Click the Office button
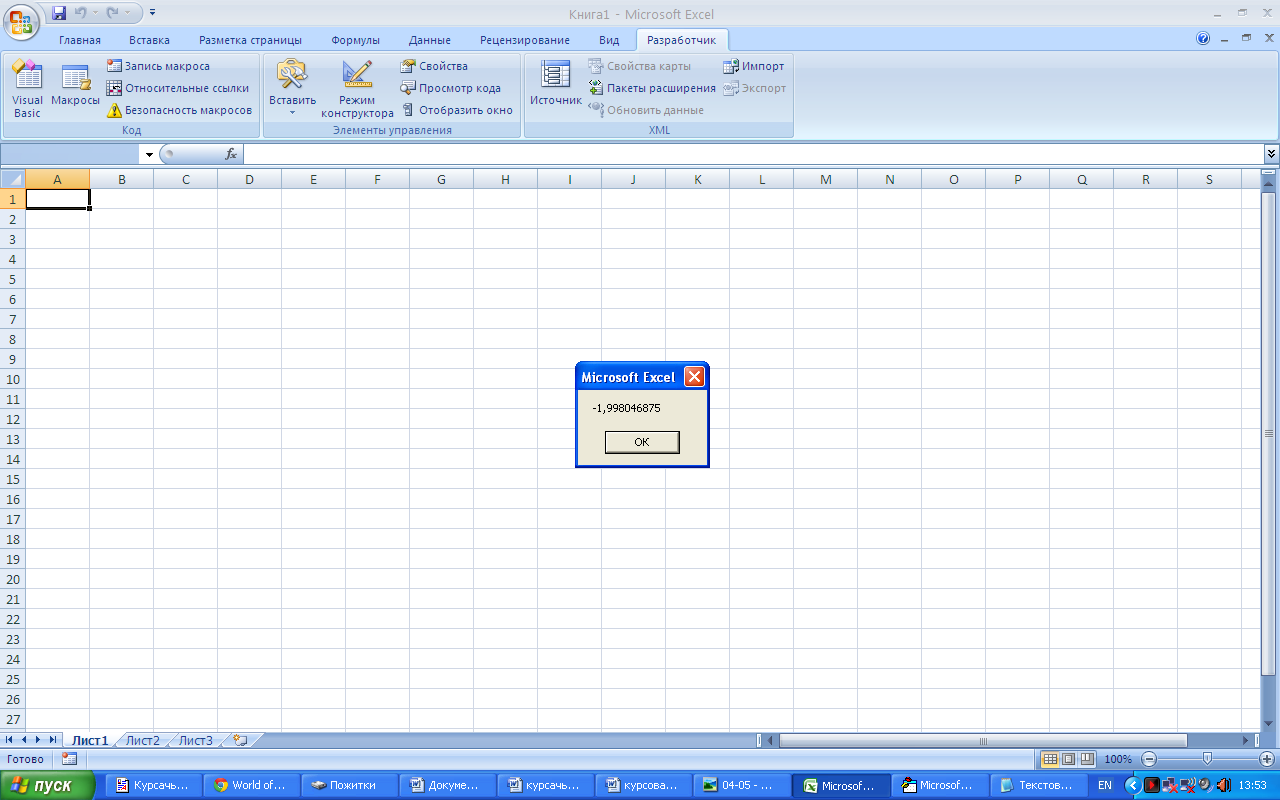Viewport: 1280px width, 800px height. tap(21, 20)
